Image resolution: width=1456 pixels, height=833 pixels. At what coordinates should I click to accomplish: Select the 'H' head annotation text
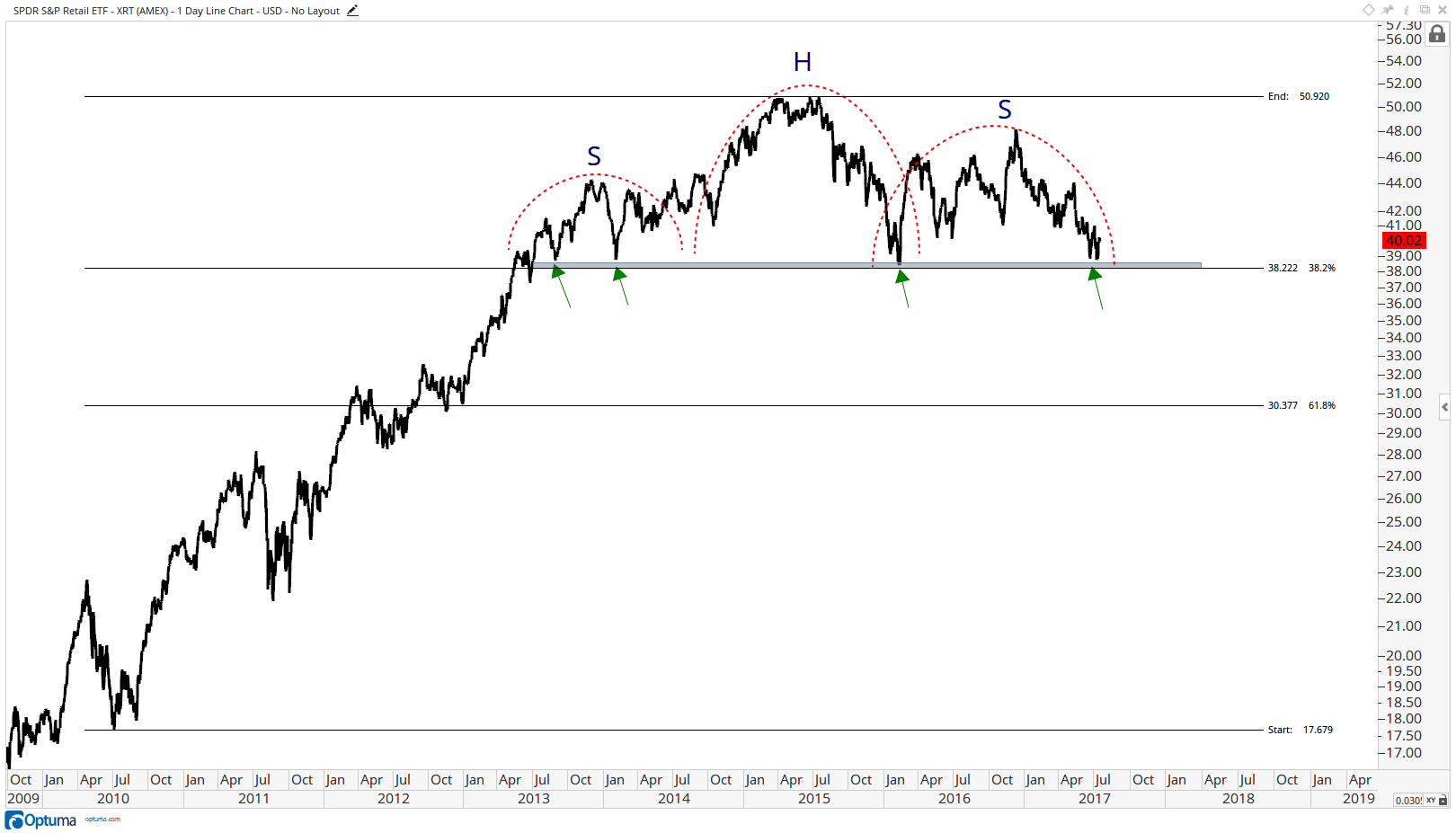pos(803,62)
